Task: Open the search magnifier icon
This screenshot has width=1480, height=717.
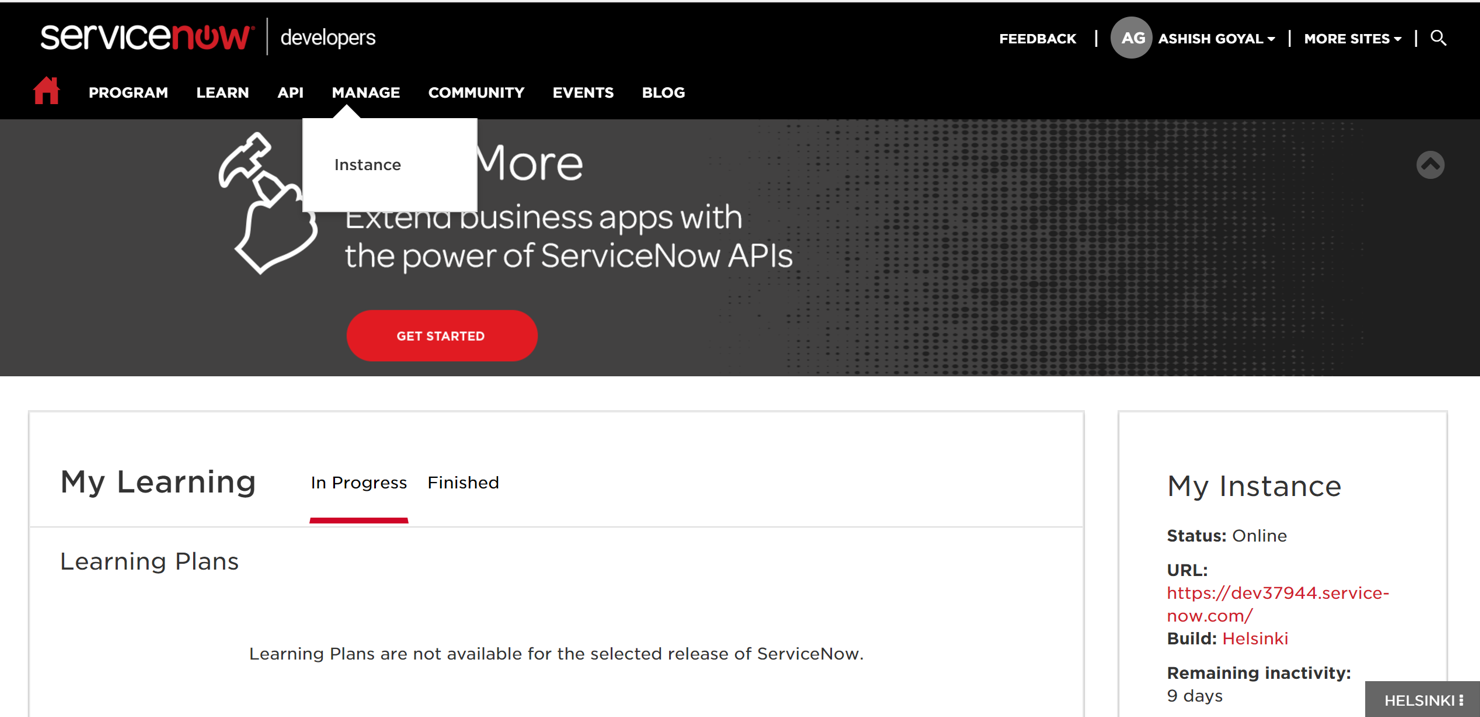Action: click(x=1438, y=38)
